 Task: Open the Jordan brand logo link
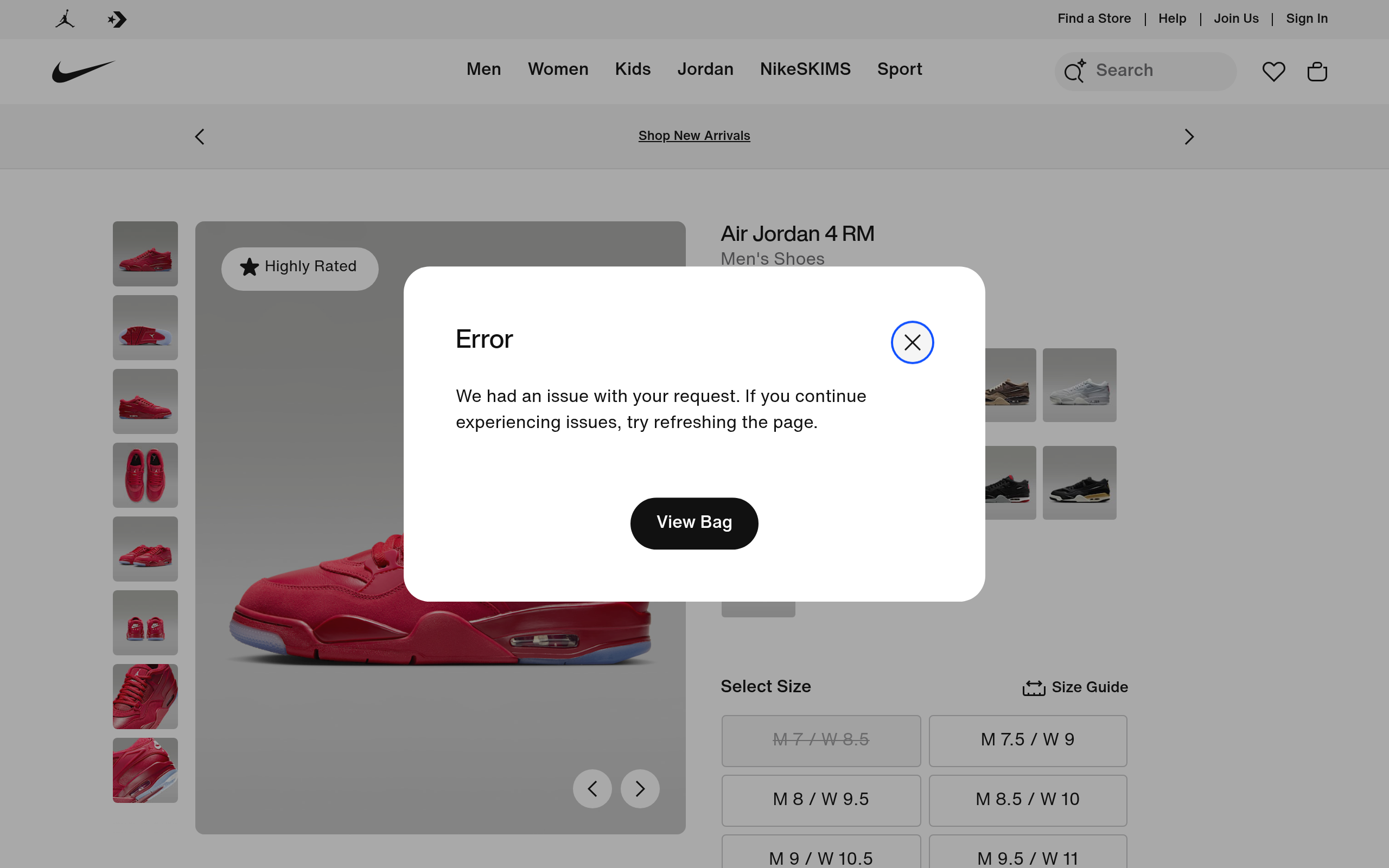65,19
